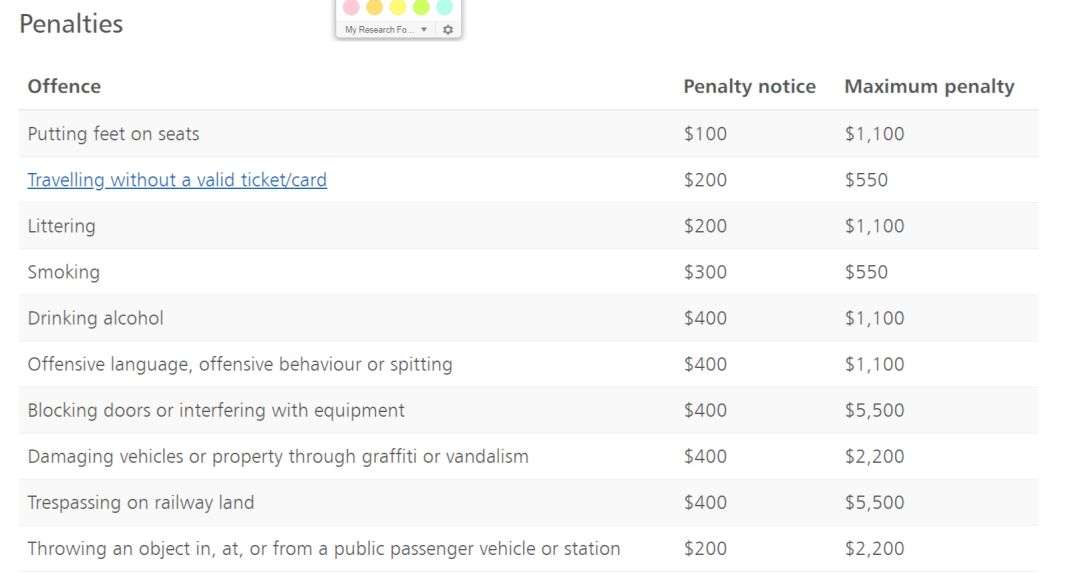Click the Trespassing on railway land entry

coord(141,502)
